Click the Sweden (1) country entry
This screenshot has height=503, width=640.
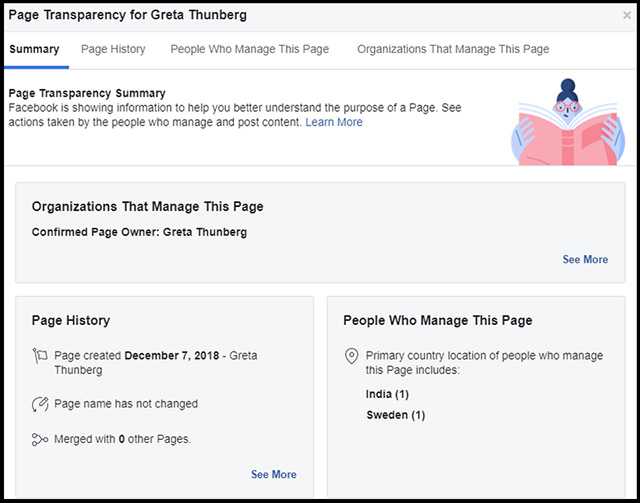pyautogui.click(x=396, y=415)
